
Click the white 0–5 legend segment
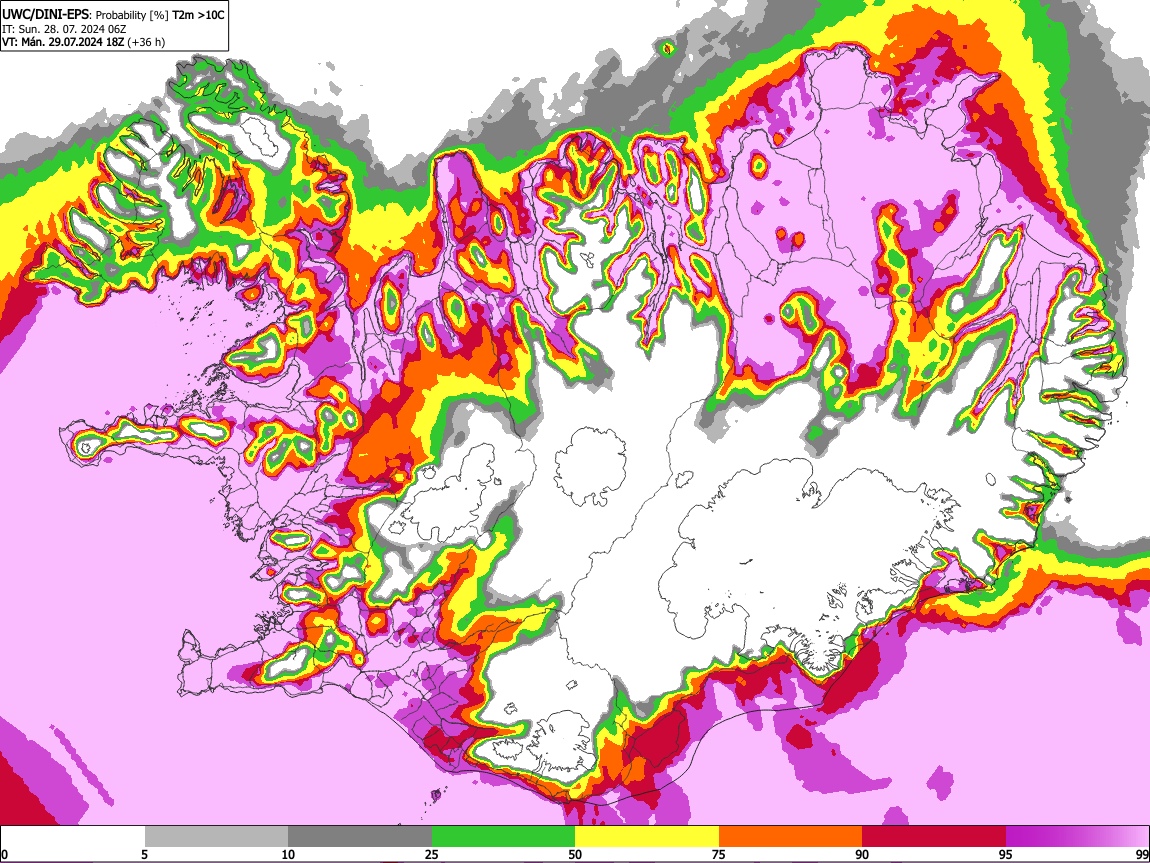(x=73, y=836)
